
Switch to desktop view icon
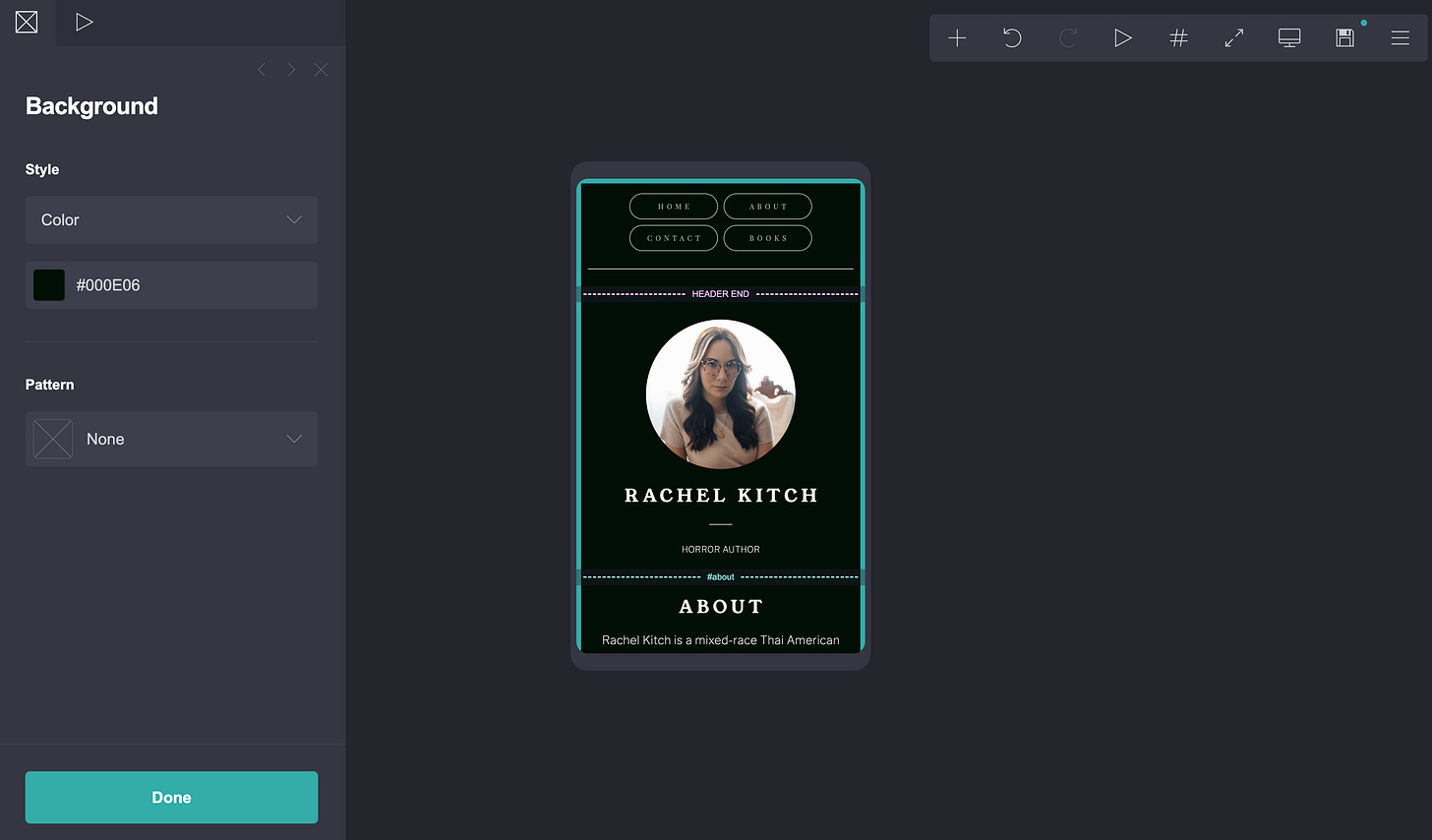(x=1289, y=37)
